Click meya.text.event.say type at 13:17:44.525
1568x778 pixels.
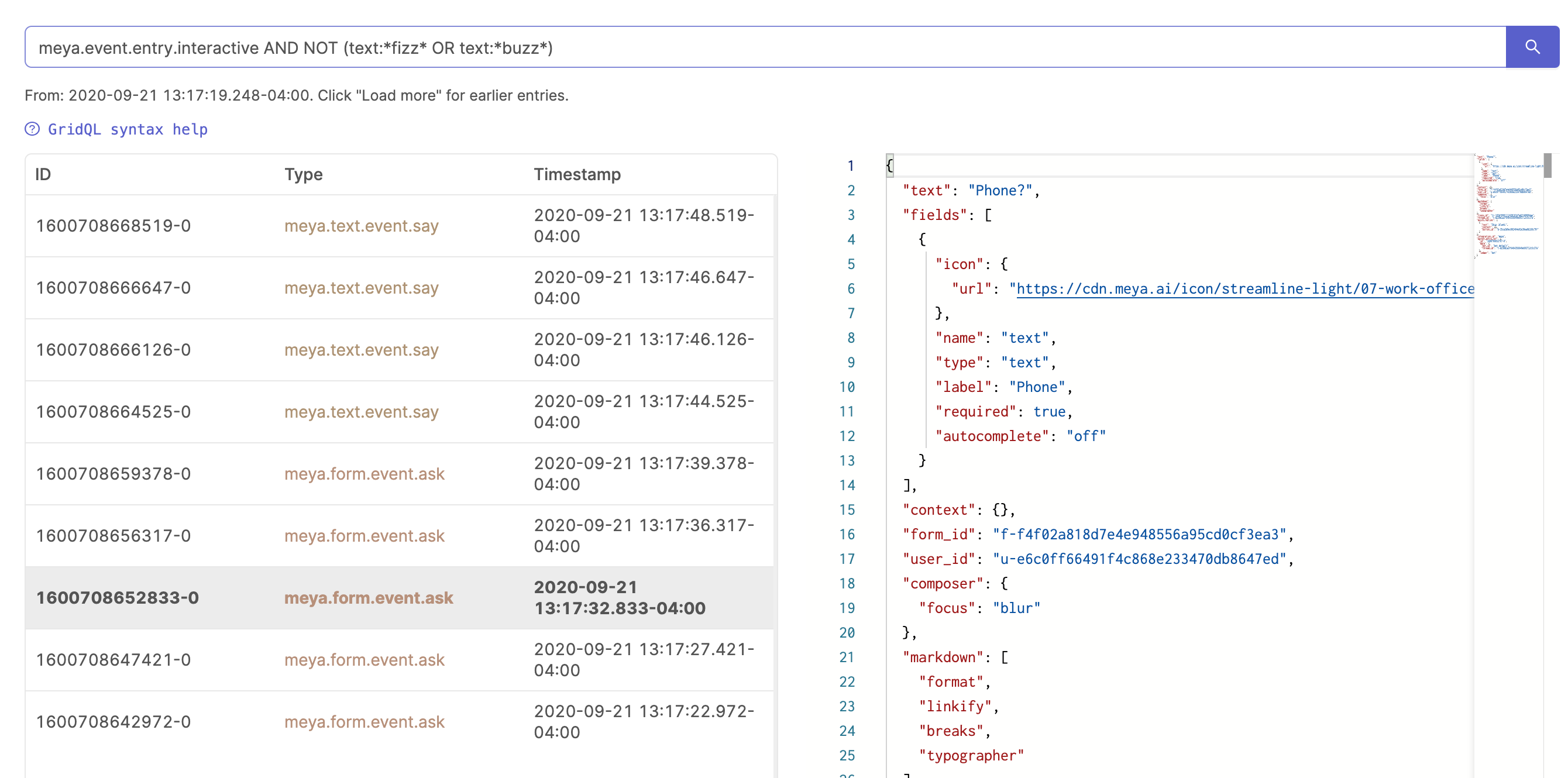coord(361,412)
